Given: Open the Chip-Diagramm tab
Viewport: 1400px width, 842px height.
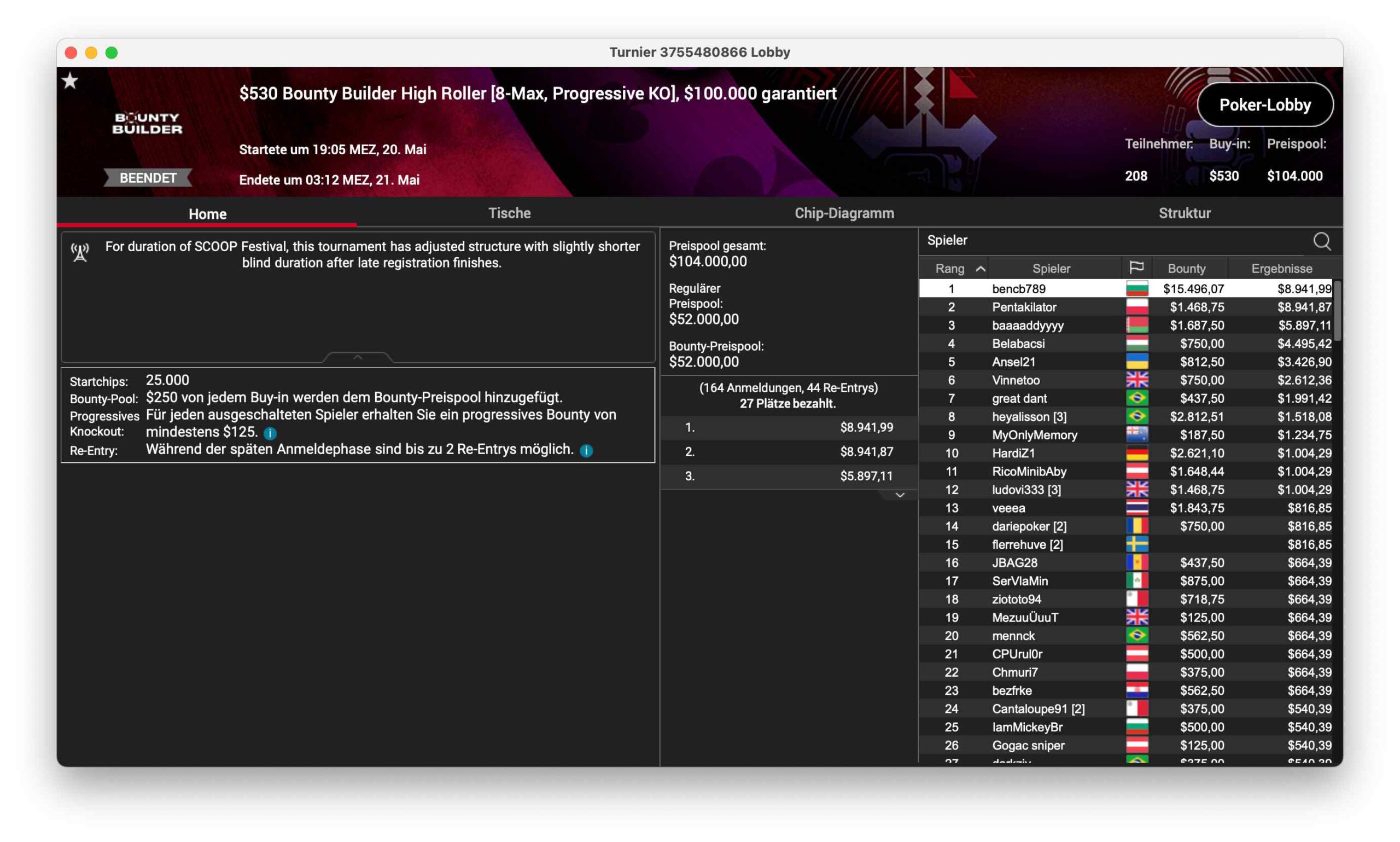Looking at the screenshot, I should [x=844, y=213].
